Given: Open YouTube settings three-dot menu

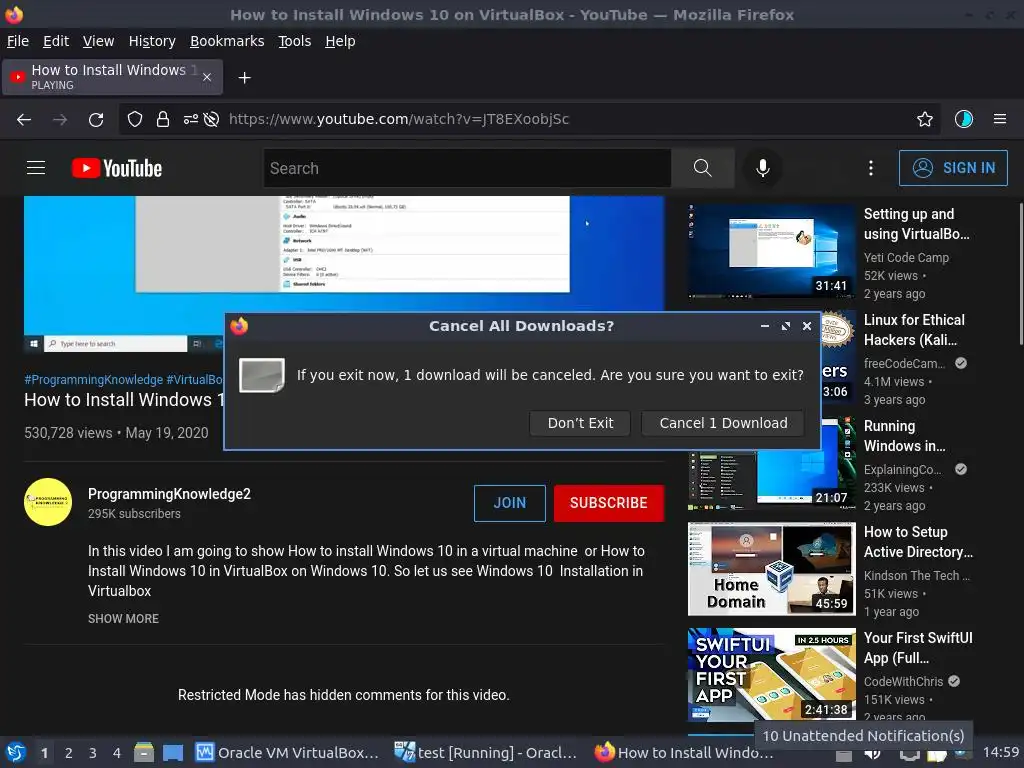Looking at the screenshot, I should pos(871,168).
